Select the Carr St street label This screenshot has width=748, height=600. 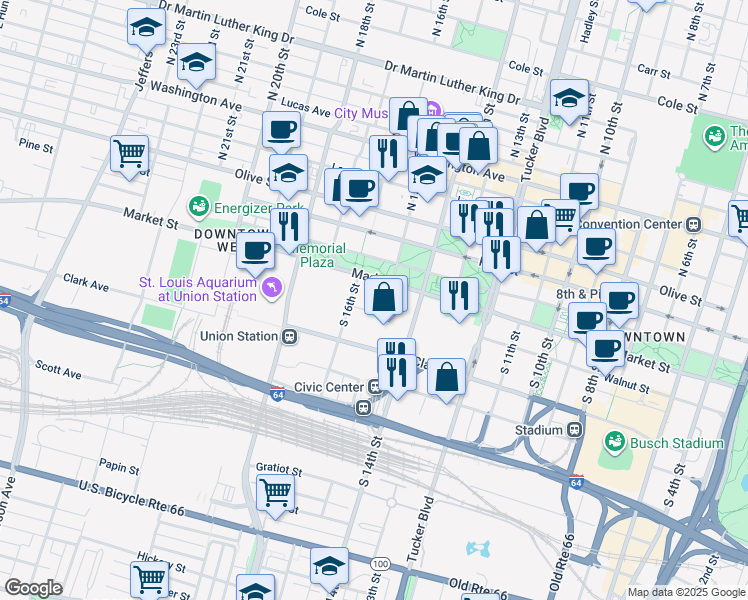pyautogui.click(x=654, y=71)
